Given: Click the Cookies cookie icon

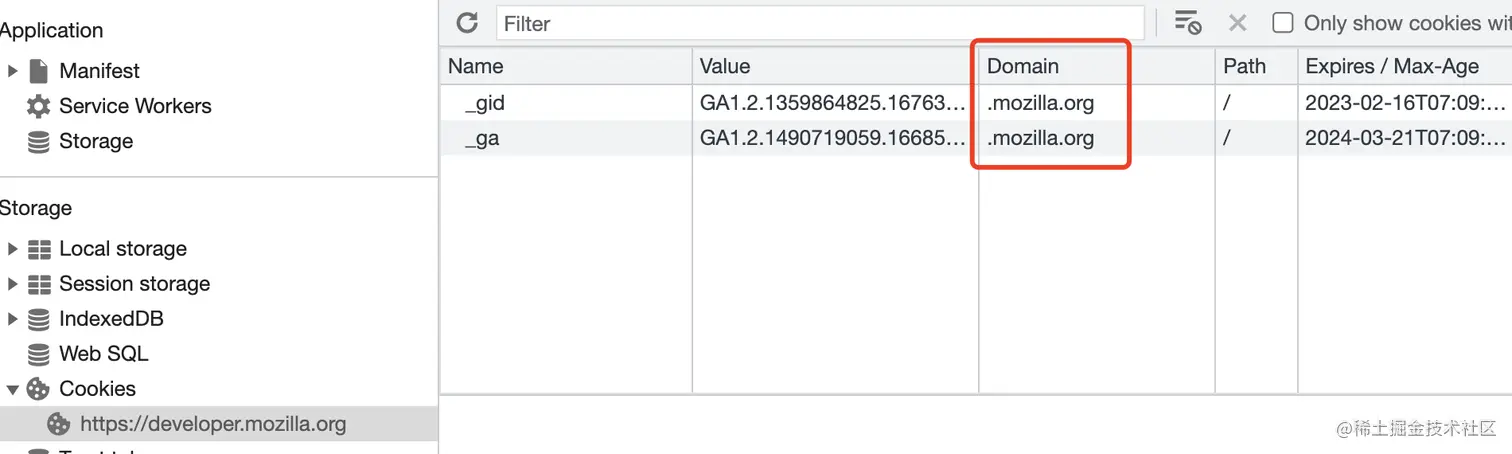Looking at the screenshot, I should point(39,389).
